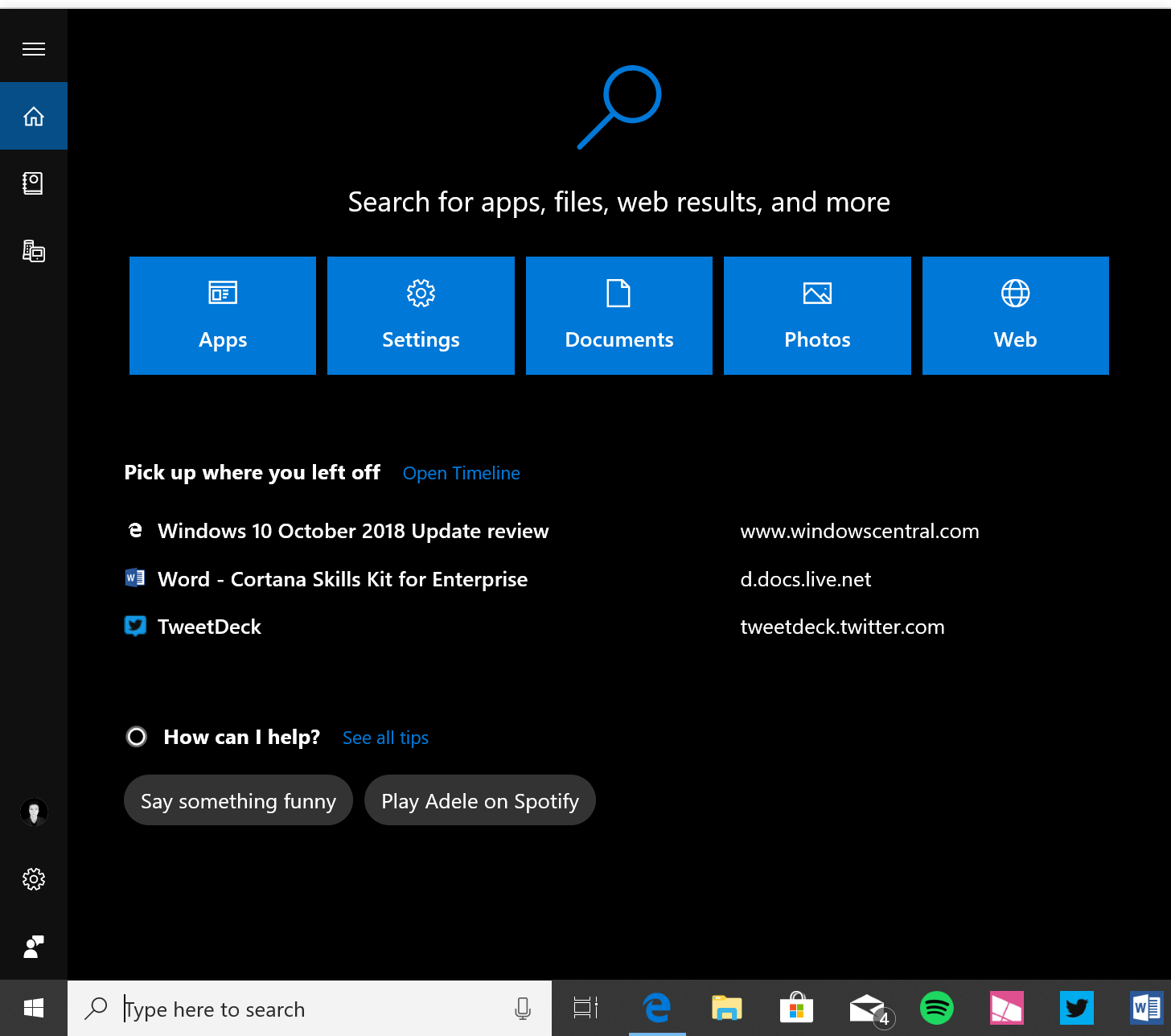The width and height of the screenshot is (1171, 1036).
Task: Click the user account avatar
Action: pos(34,812)
